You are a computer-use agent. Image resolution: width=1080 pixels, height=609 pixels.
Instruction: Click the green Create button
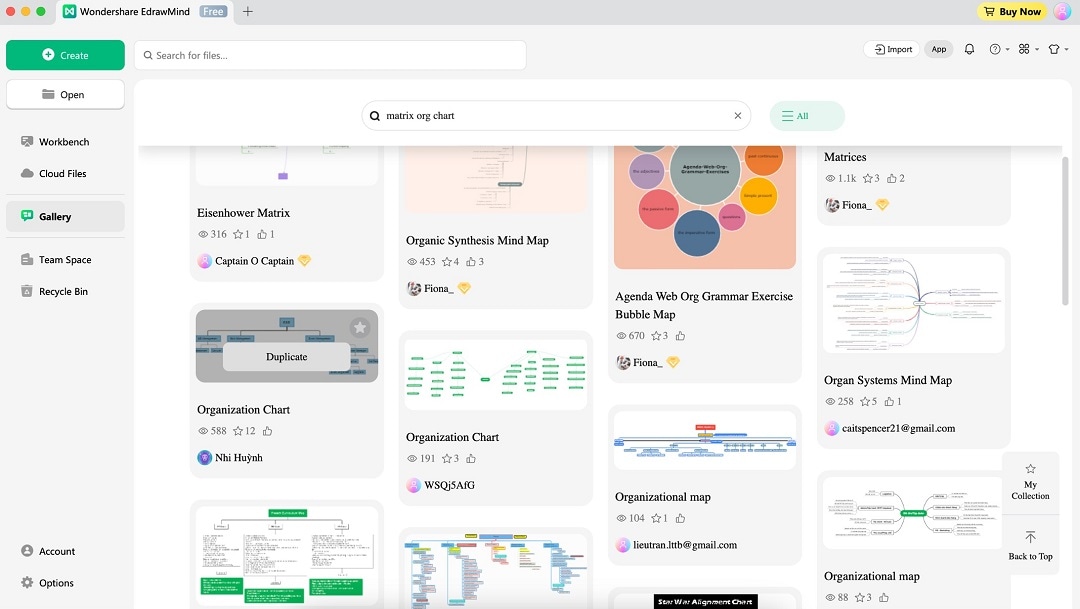(65, 55)
